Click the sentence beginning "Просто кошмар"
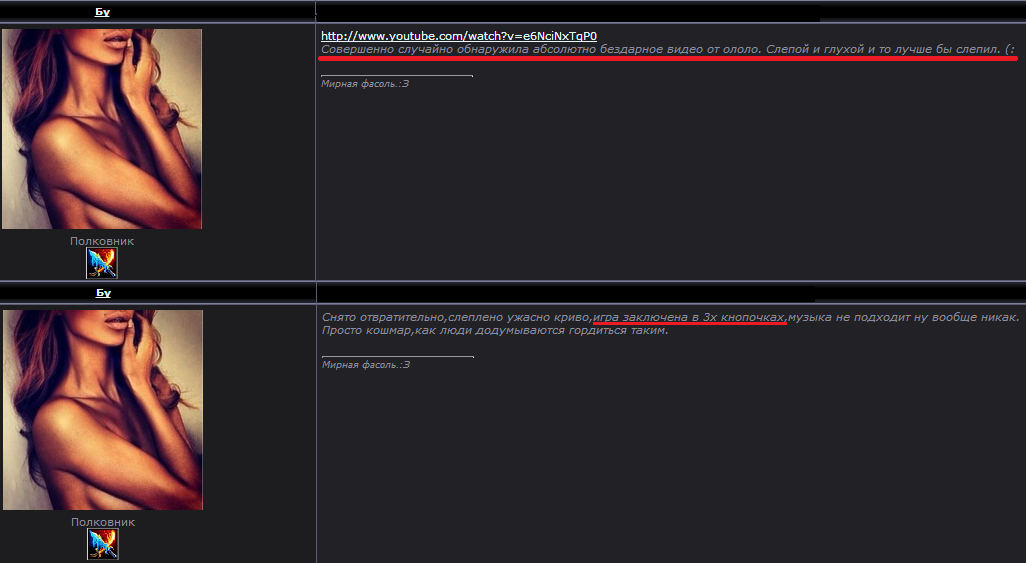 pyautogui.click(x=494, y=330)
